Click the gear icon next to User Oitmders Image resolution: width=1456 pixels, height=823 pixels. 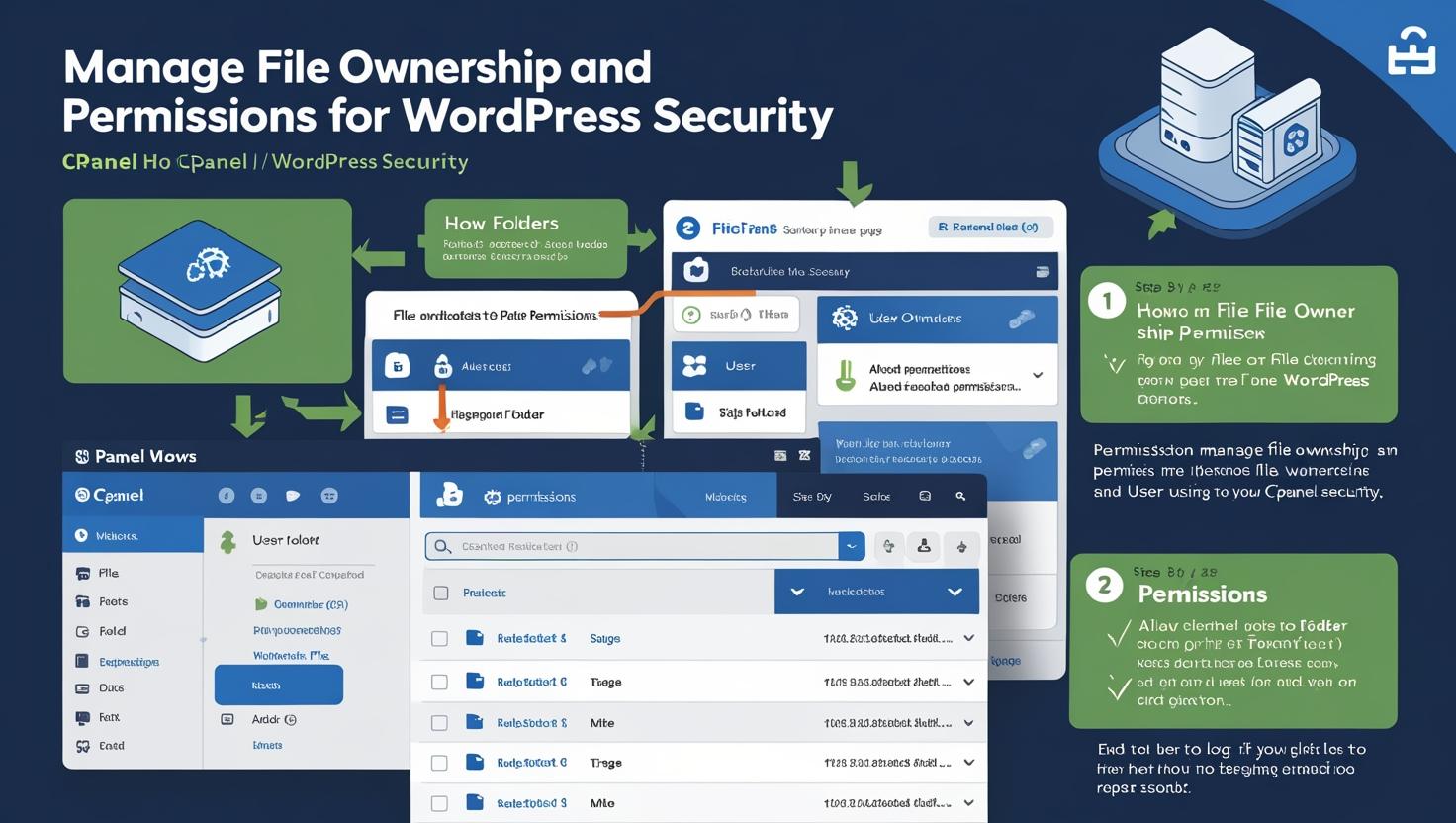coord(845,318)
